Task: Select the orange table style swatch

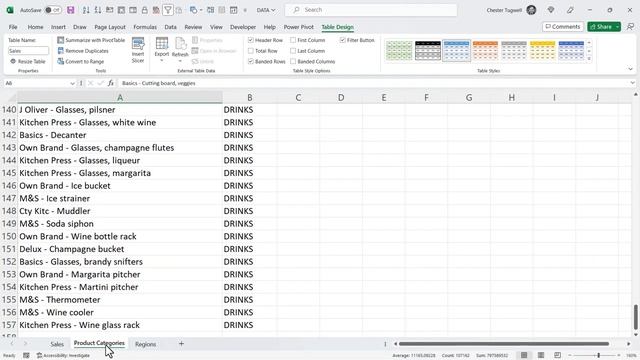Action: point(485,51)
